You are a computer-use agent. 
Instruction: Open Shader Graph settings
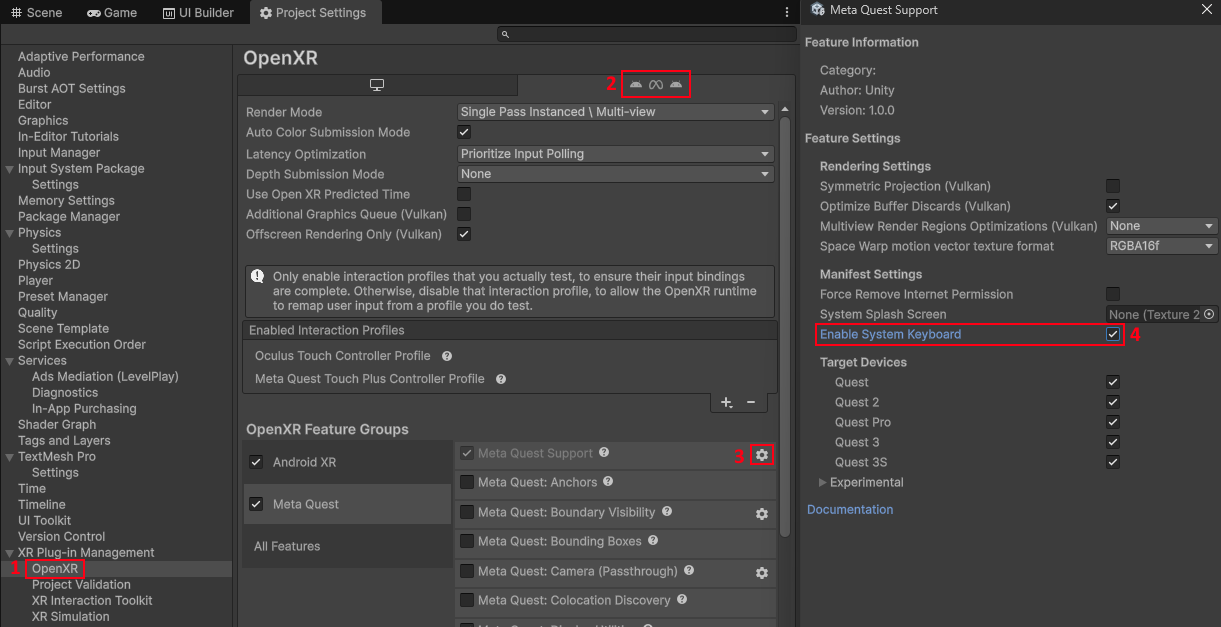pyautogui.click(x=57, y=424)
